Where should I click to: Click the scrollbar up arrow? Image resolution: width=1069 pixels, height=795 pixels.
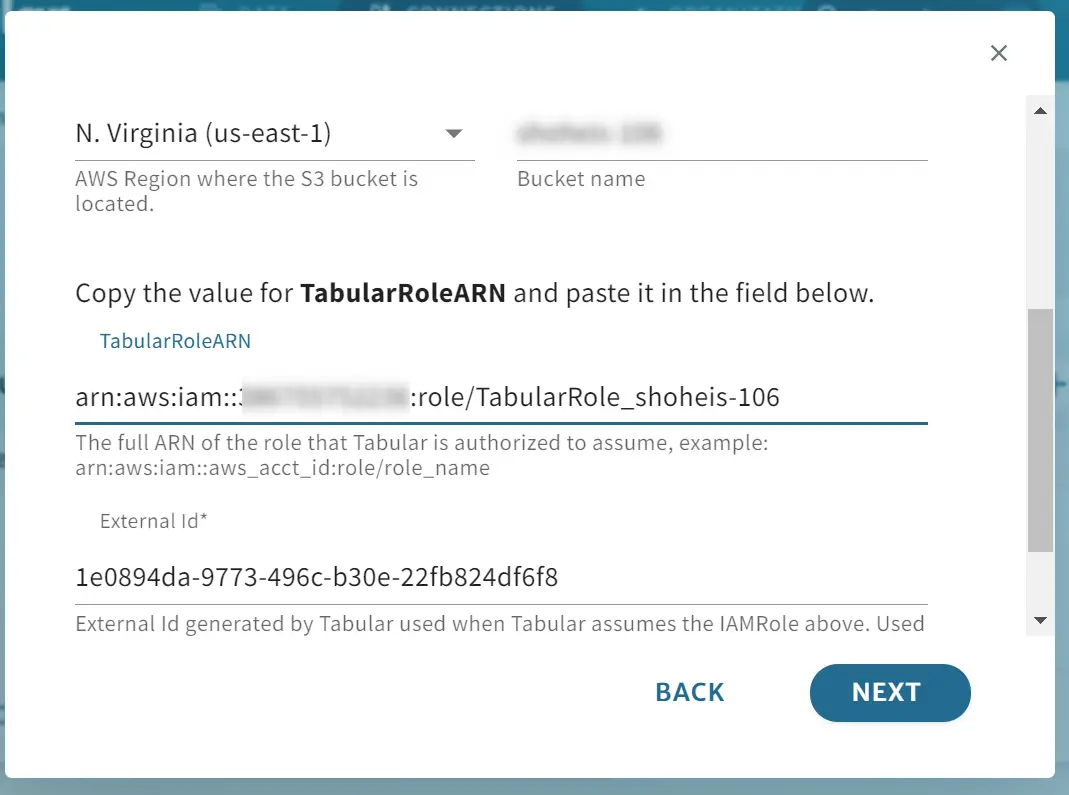click(1040, 110)
